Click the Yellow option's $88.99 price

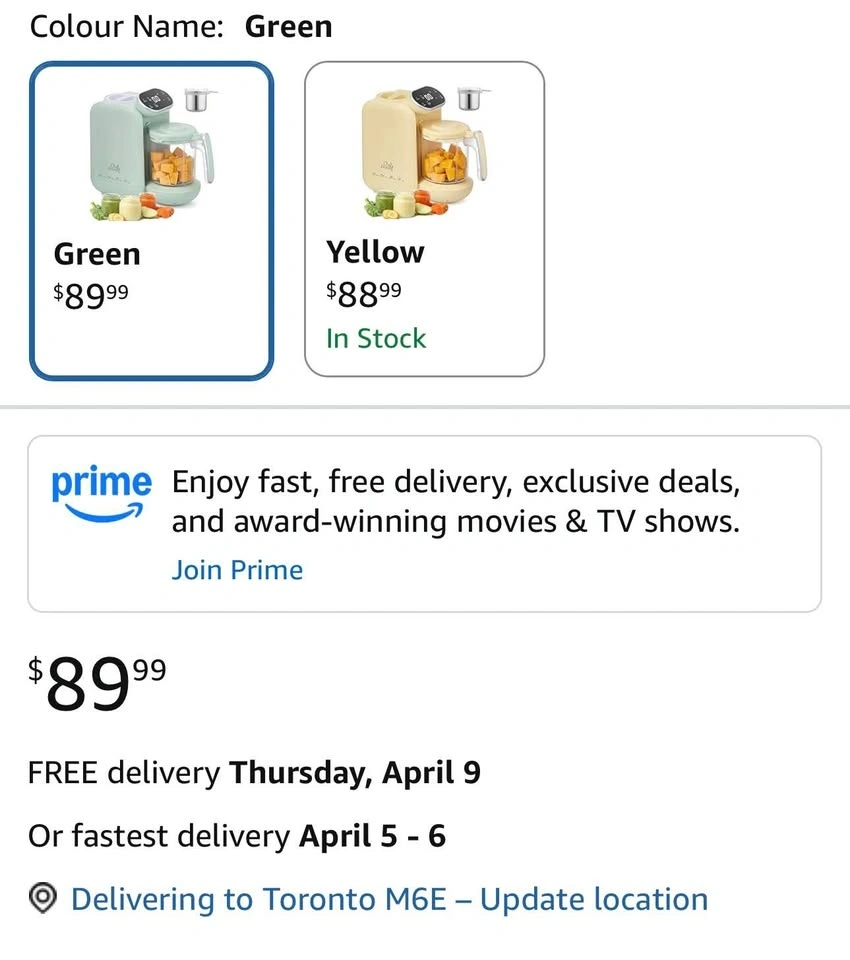[363, 292]
